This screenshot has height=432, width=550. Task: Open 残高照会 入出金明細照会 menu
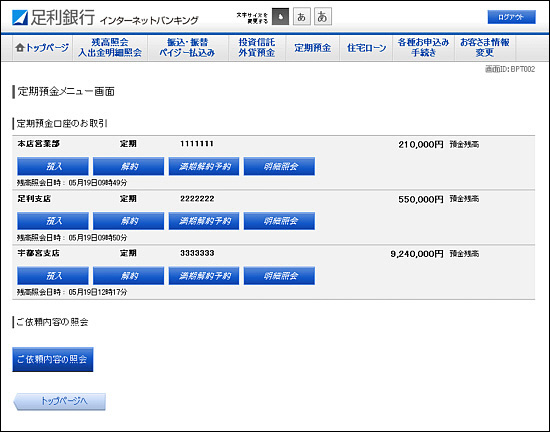(110, 47)
